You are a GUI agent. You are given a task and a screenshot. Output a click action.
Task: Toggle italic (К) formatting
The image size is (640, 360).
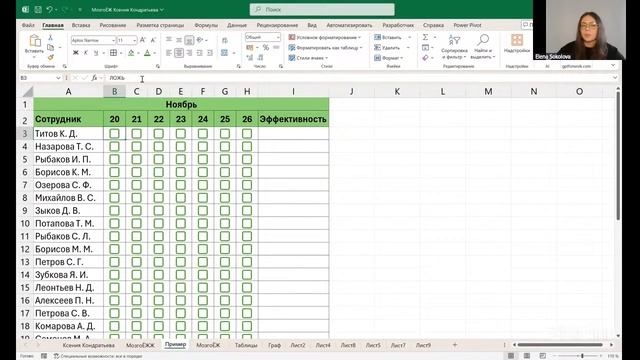coord(86,53)
